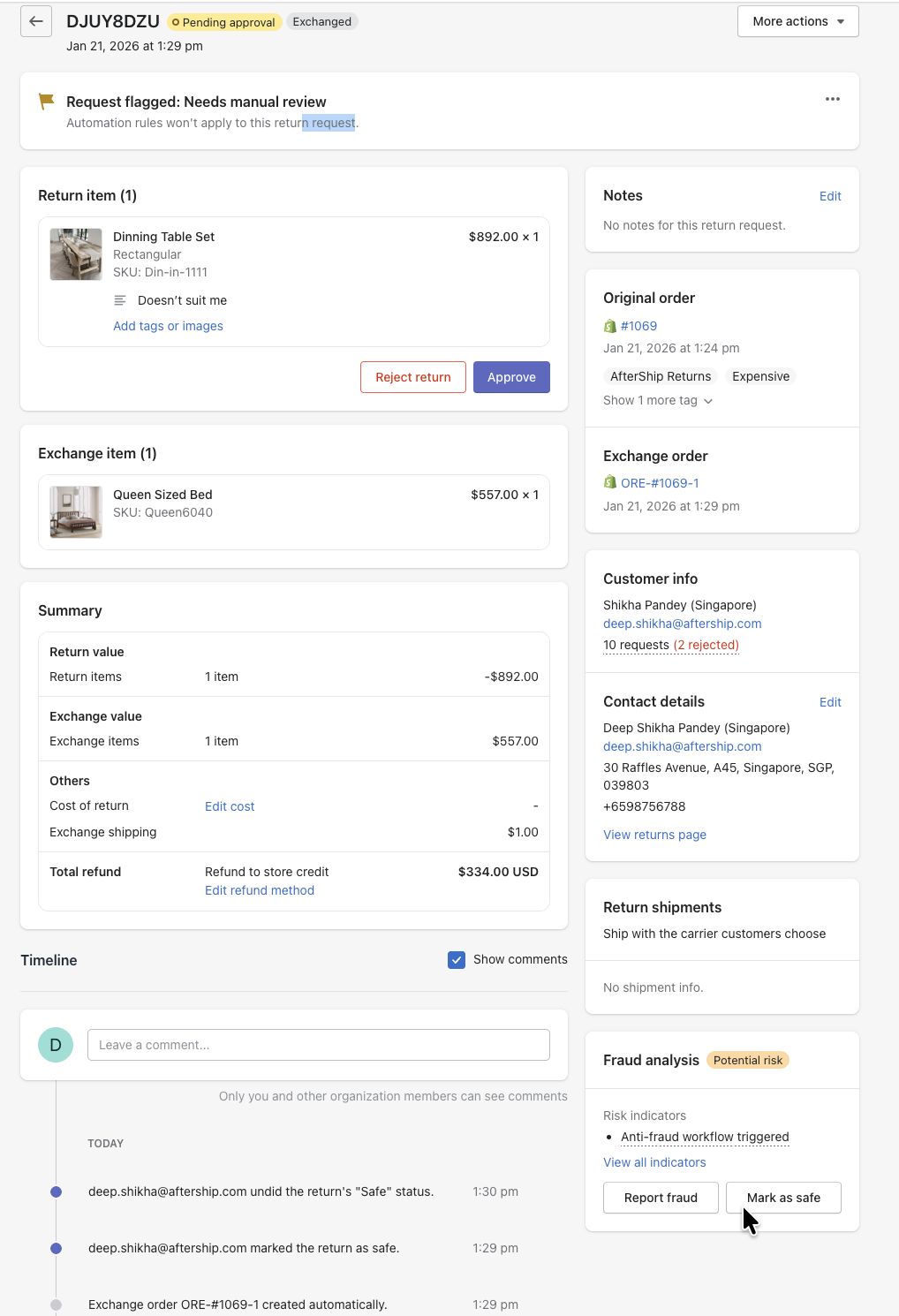This screenshot has width=899, height=1316.
Task: Click the back arrow button
Action: tap(36, 21)
